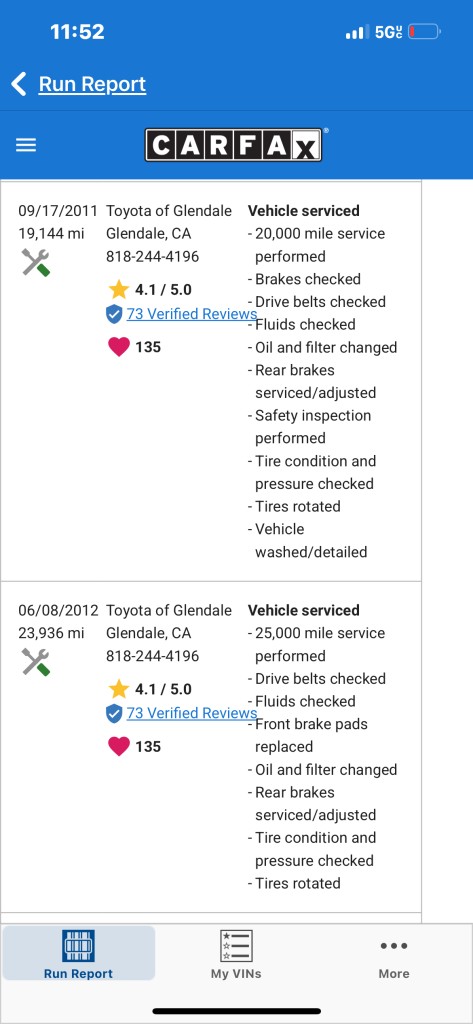Screen dimensions: 473x1024
Task: Open 73 Verified Reviews link in 2011 record
Action: pos(191,314)
